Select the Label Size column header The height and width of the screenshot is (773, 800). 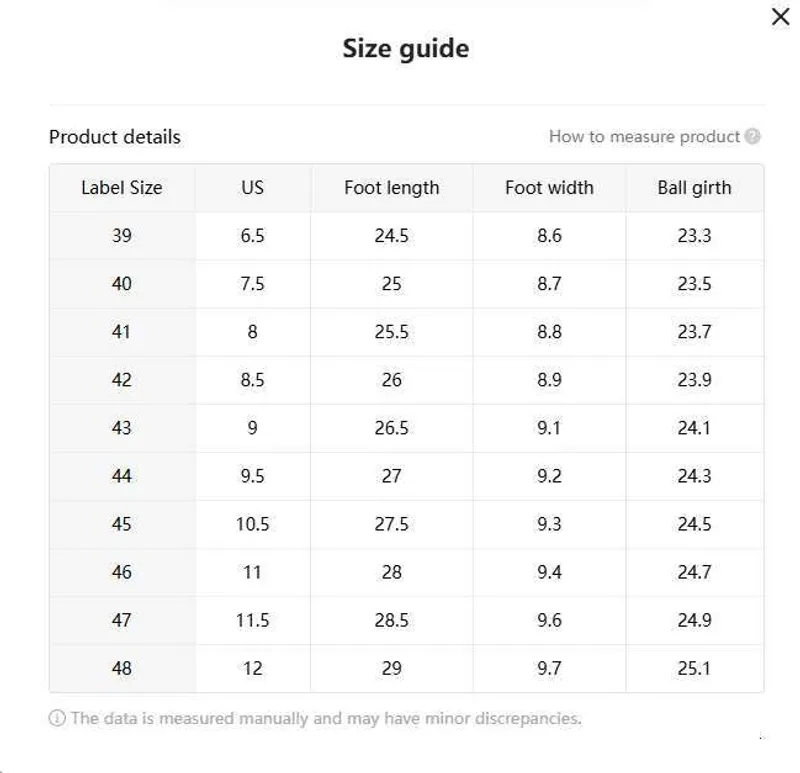pos(122,188)
